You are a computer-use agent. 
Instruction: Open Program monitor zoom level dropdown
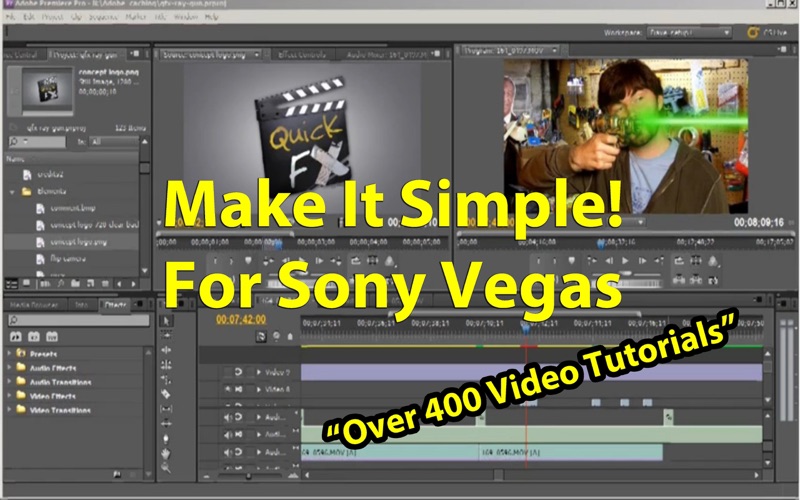click(641, 222)
